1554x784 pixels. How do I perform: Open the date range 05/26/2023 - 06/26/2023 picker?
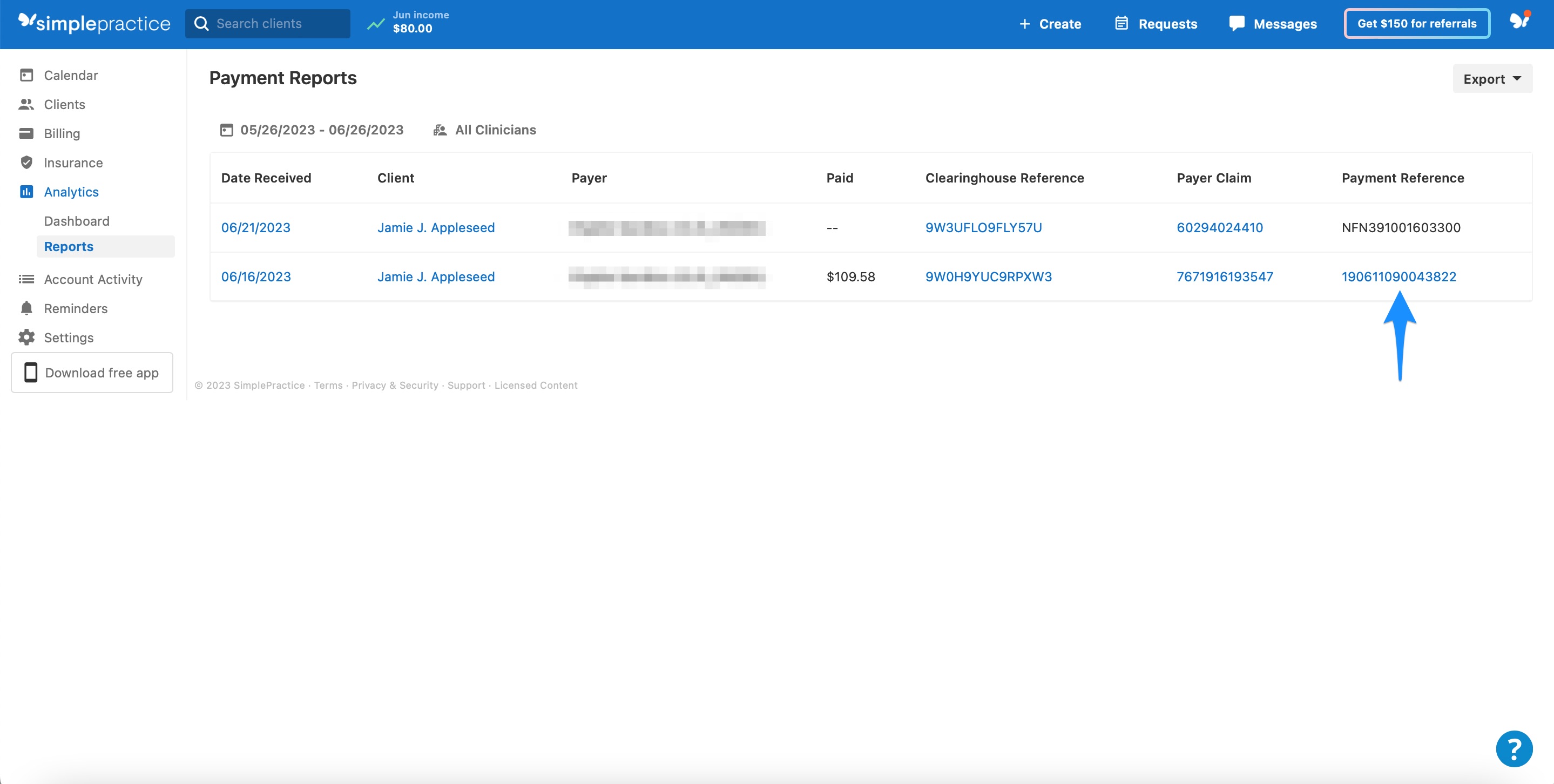click(321, 130)
